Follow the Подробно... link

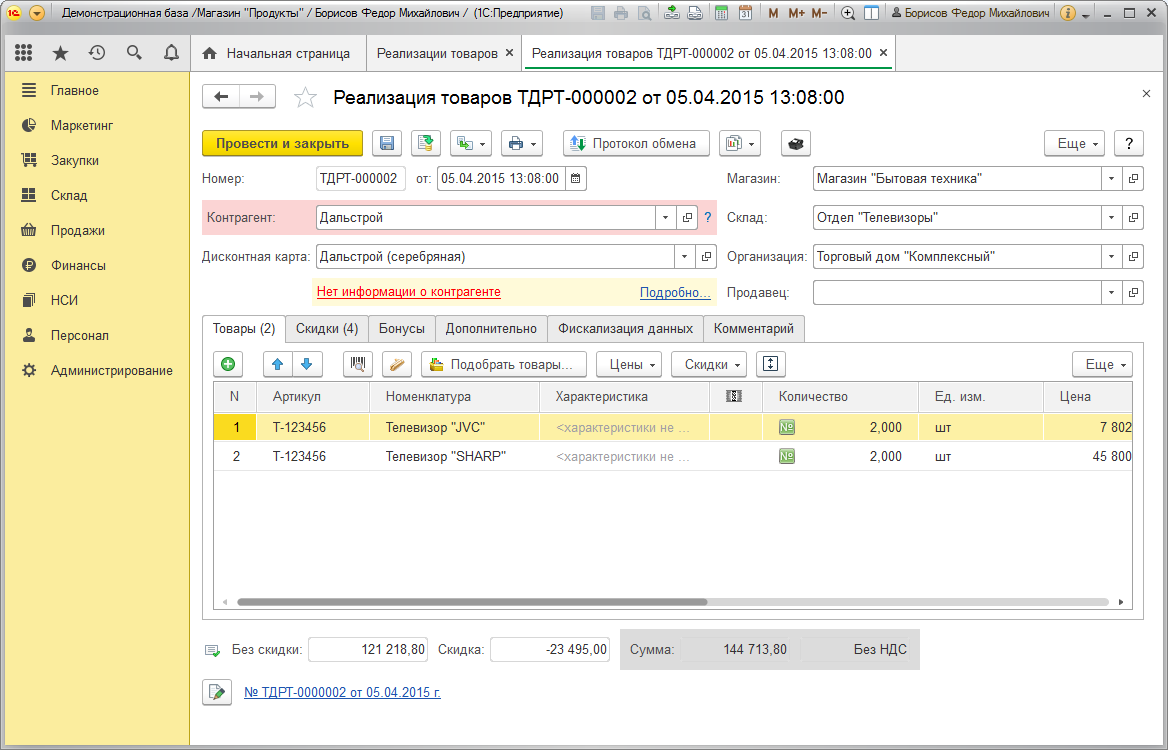point(675,292)
